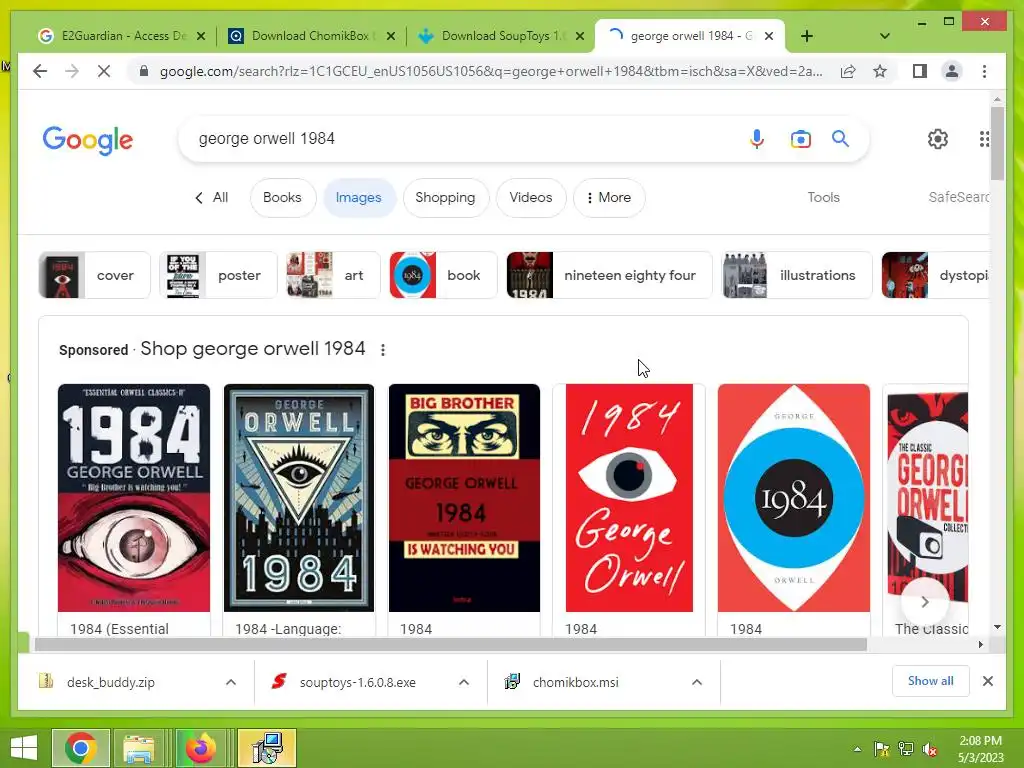Open chomikbox.msi downloaded file
This screenshot has height=768, width=1024.
pyautogui.click(x=575, y=682)
